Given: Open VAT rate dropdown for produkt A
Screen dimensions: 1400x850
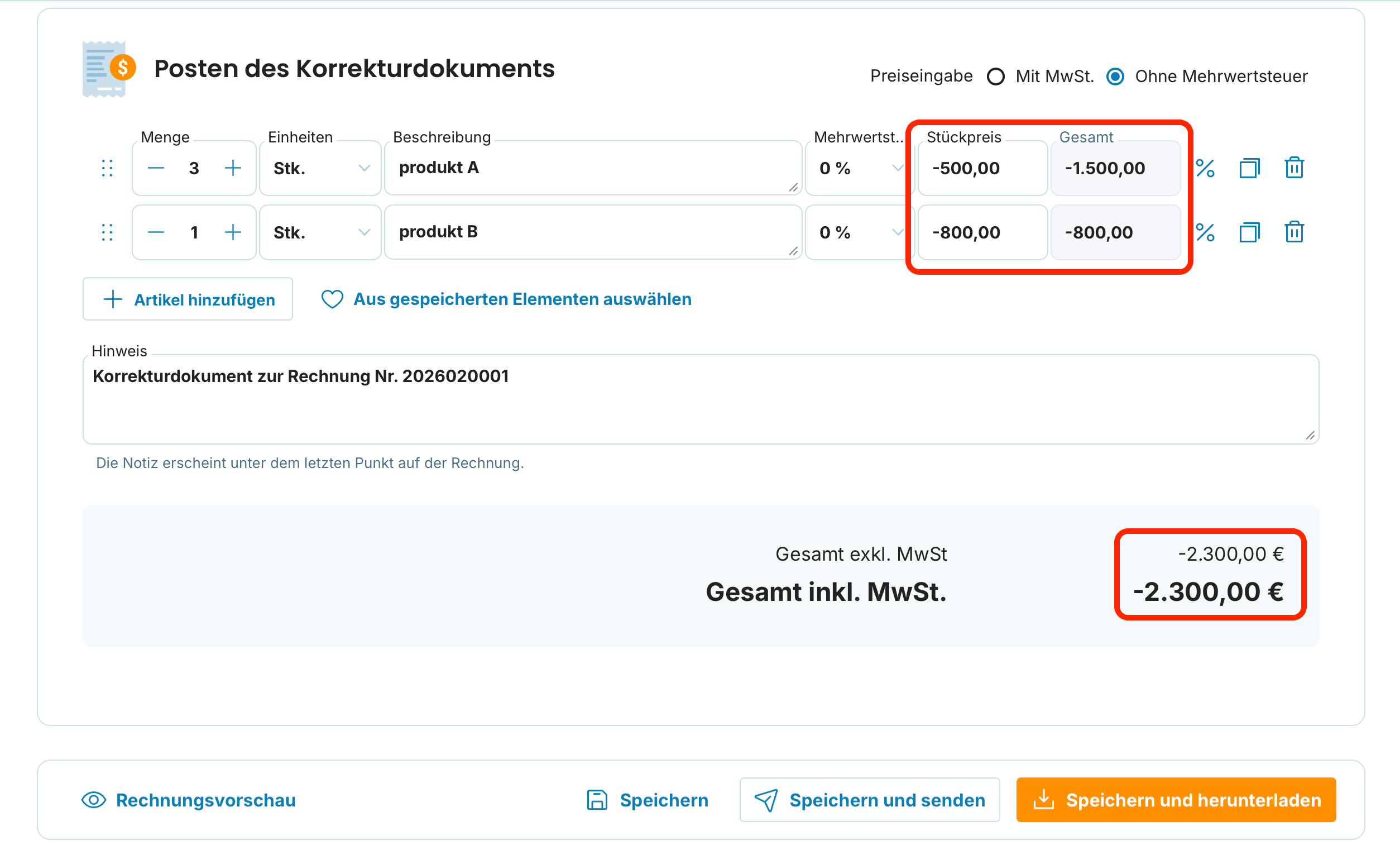Looking at the screenshot, I should pos(859,168).
